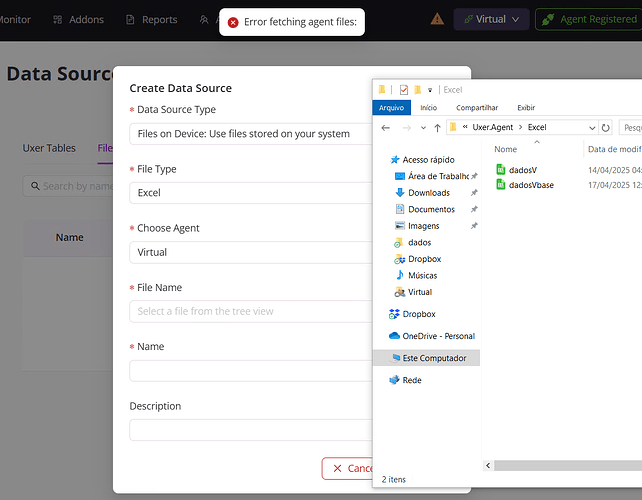Refresh the explorer folder view
The height and width of the screenshot is (500, 642).
click(x=605, y=128)
